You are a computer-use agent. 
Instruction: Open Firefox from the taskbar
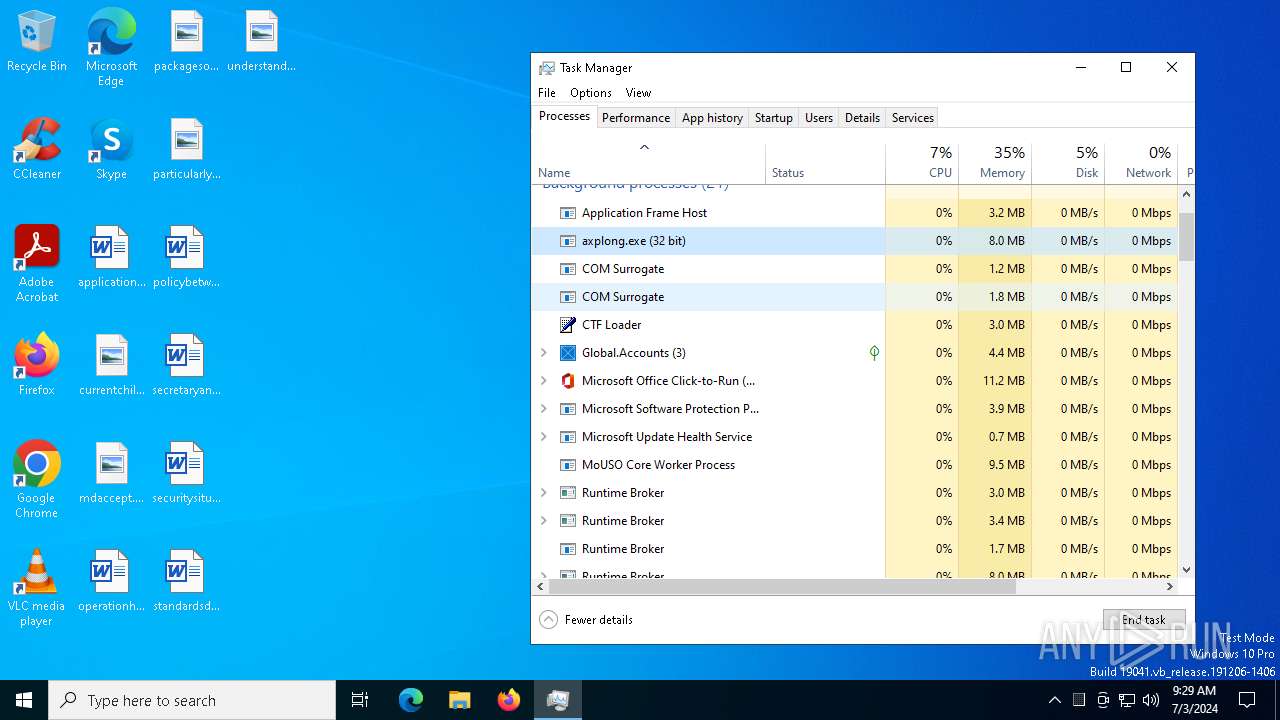click(x=509, y=700)
